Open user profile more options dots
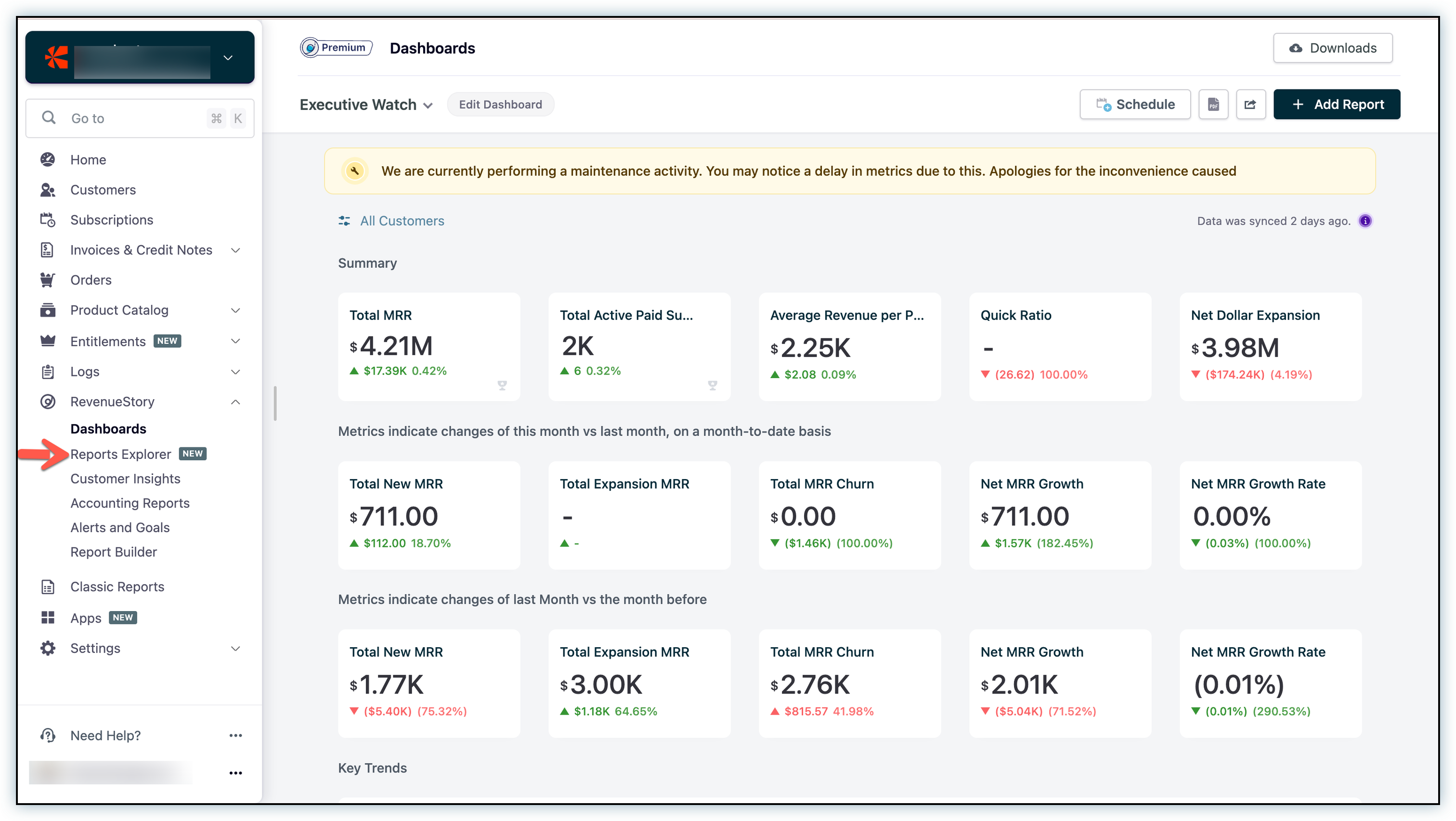The width and height of the screenshot is (1456, 821). pos(236,772)
